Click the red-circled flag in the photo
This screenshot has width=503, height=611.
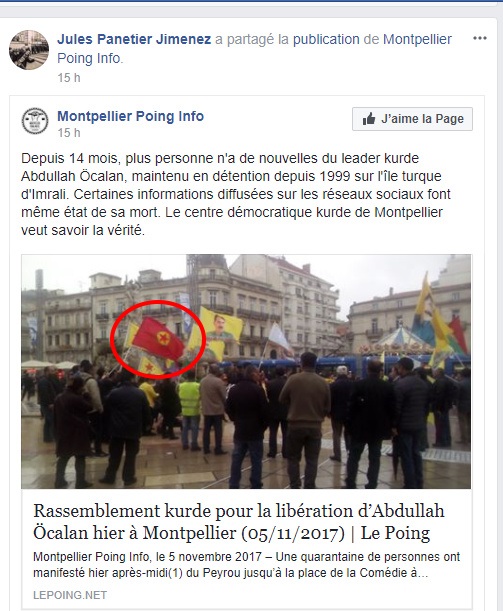(x=158, y=338)
